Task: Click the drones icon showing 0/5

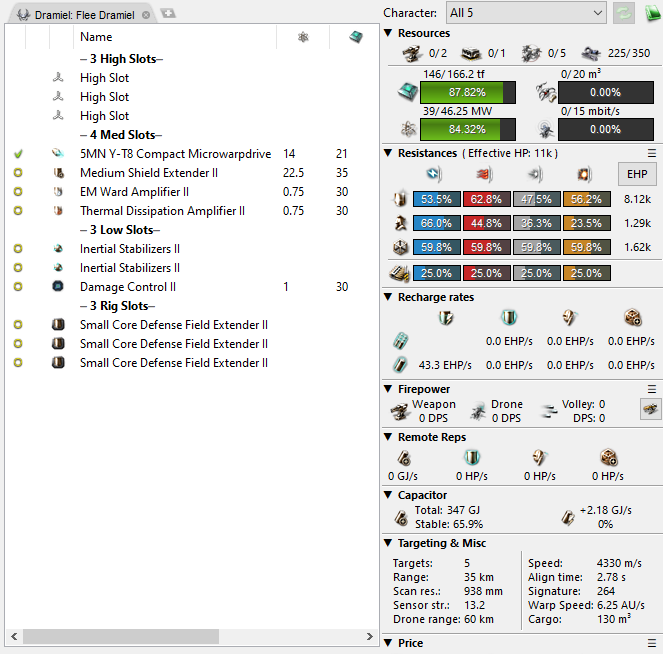Action: [x=531, y=53]
